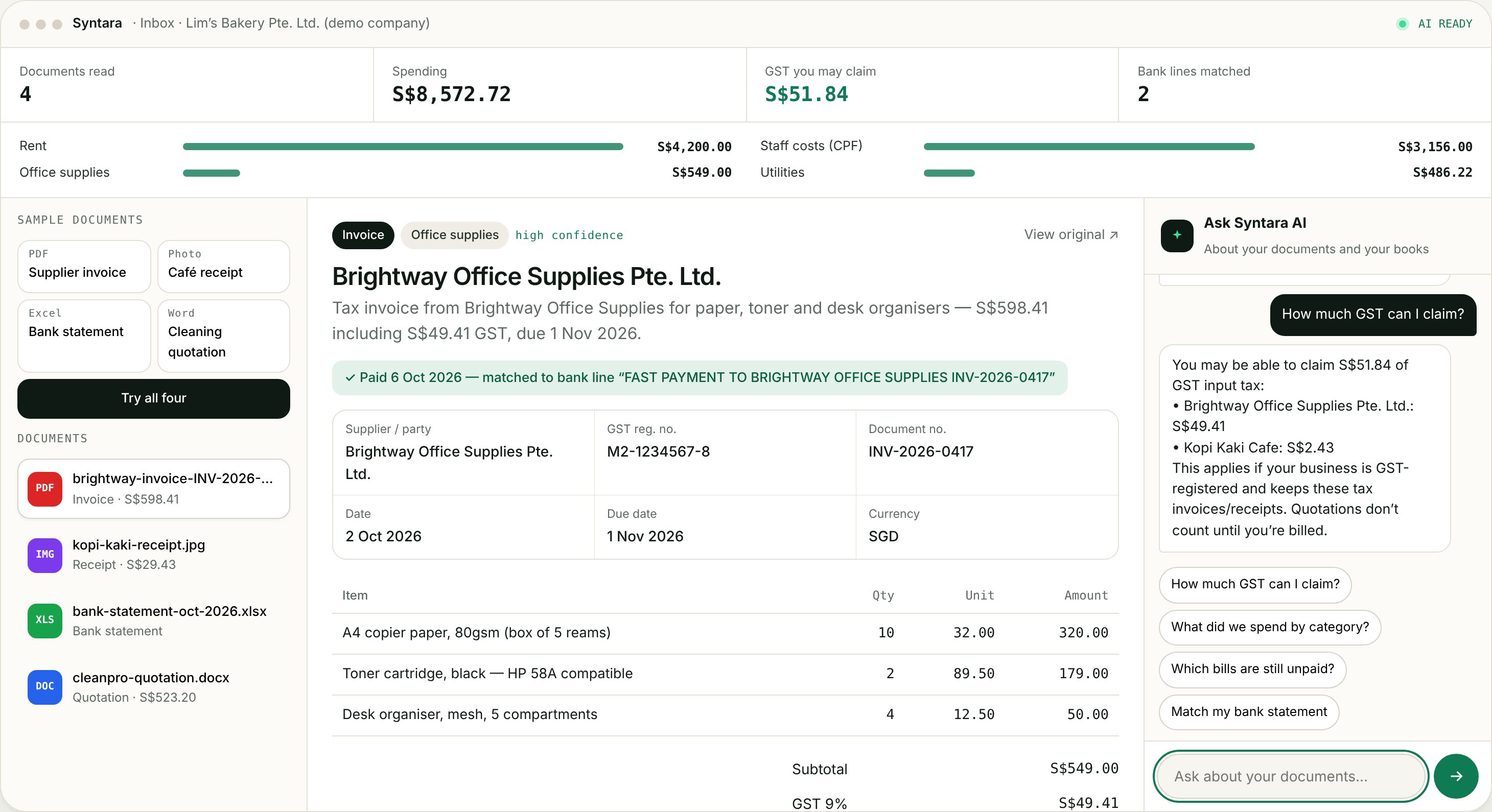
Task: Load the Bank statement Excel sample
Action: coord(84,336)
